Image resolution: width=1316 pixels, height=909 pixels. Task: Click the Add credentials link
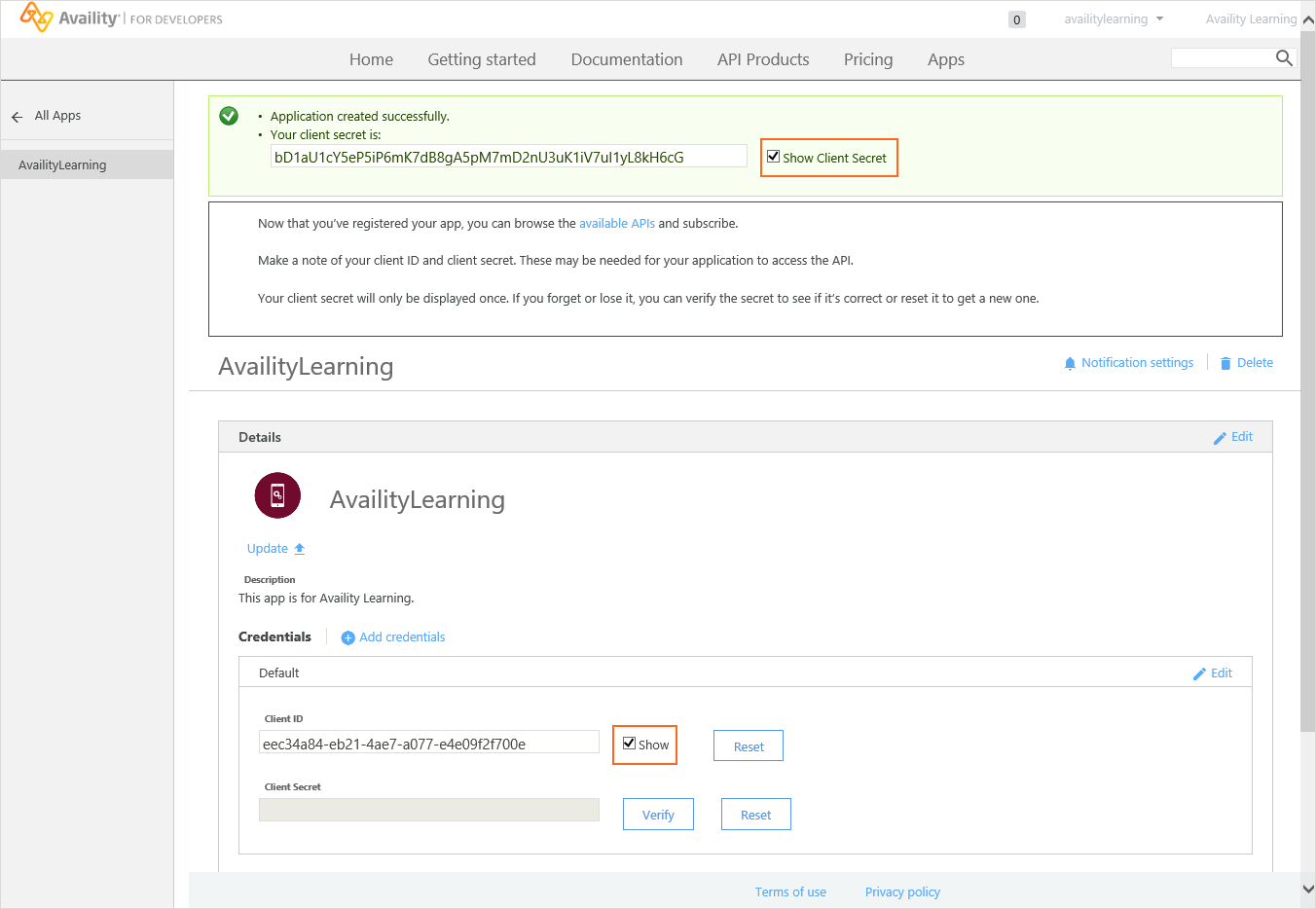click(x=402, y=637)
